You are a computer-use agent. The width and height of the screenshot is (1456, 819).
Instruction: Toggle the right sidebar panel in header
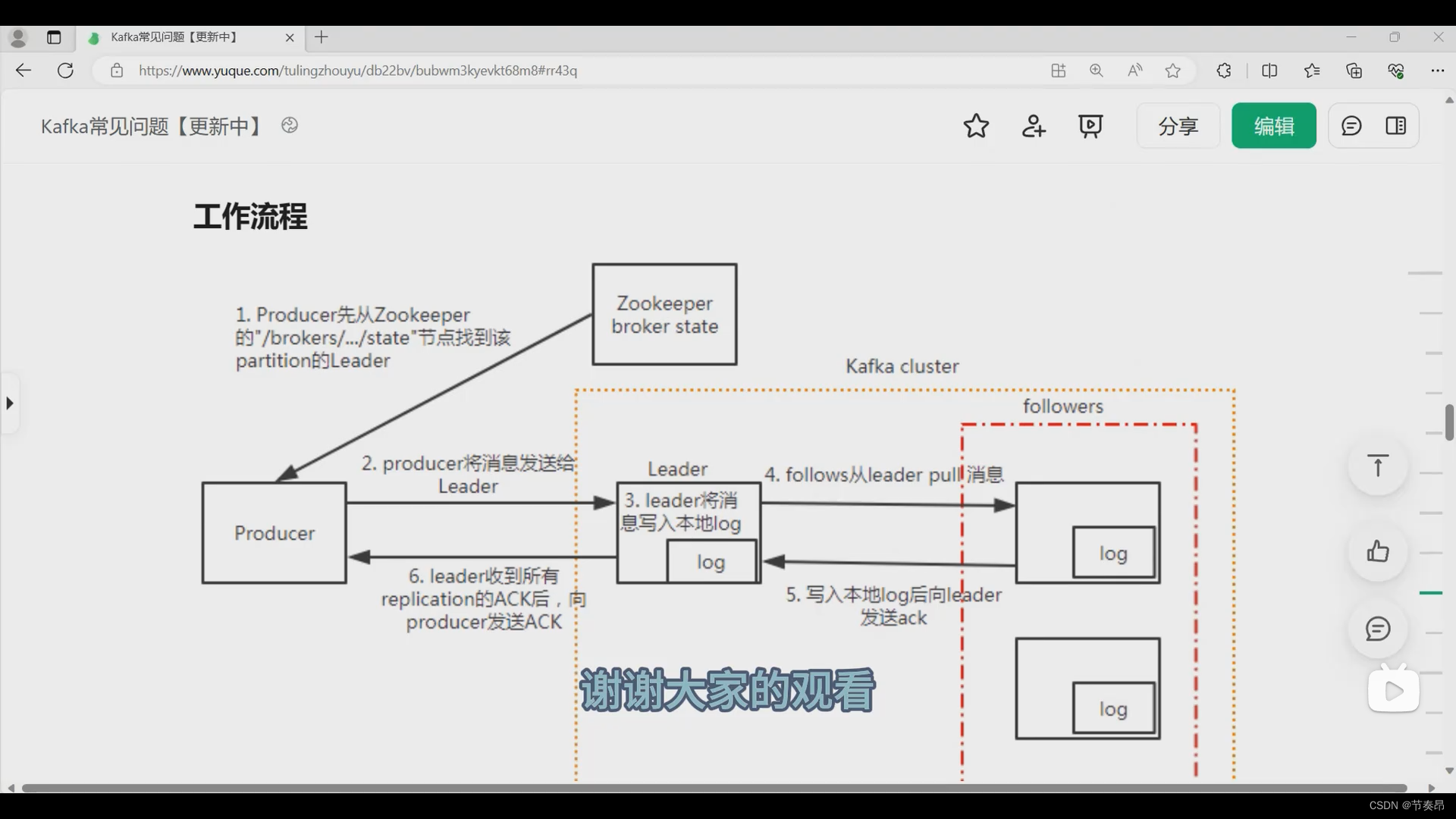click(x=1396, y=126)
